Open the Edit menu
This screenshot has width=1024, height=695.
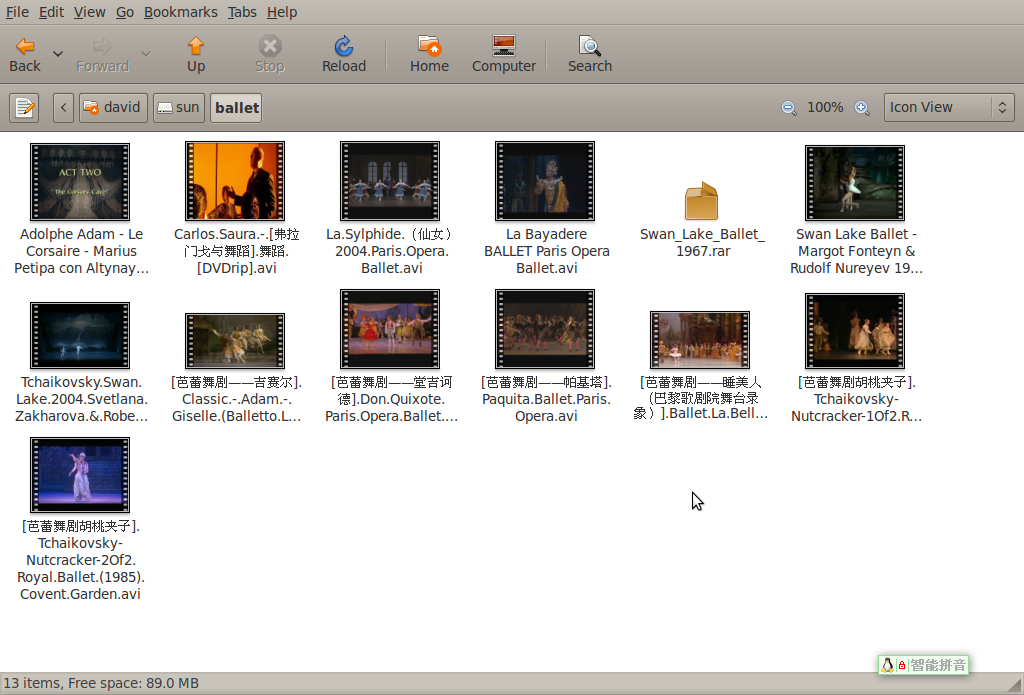pos(51,12)
